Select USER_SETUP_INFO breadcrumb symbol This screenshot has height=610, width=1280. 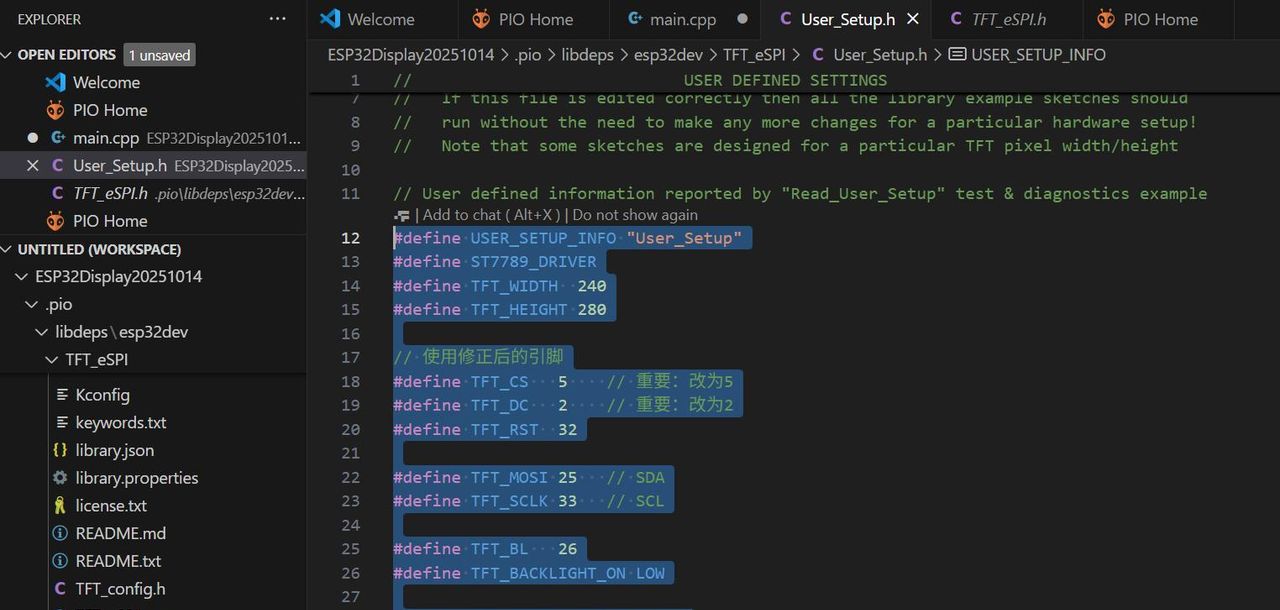pos(1037,55)
